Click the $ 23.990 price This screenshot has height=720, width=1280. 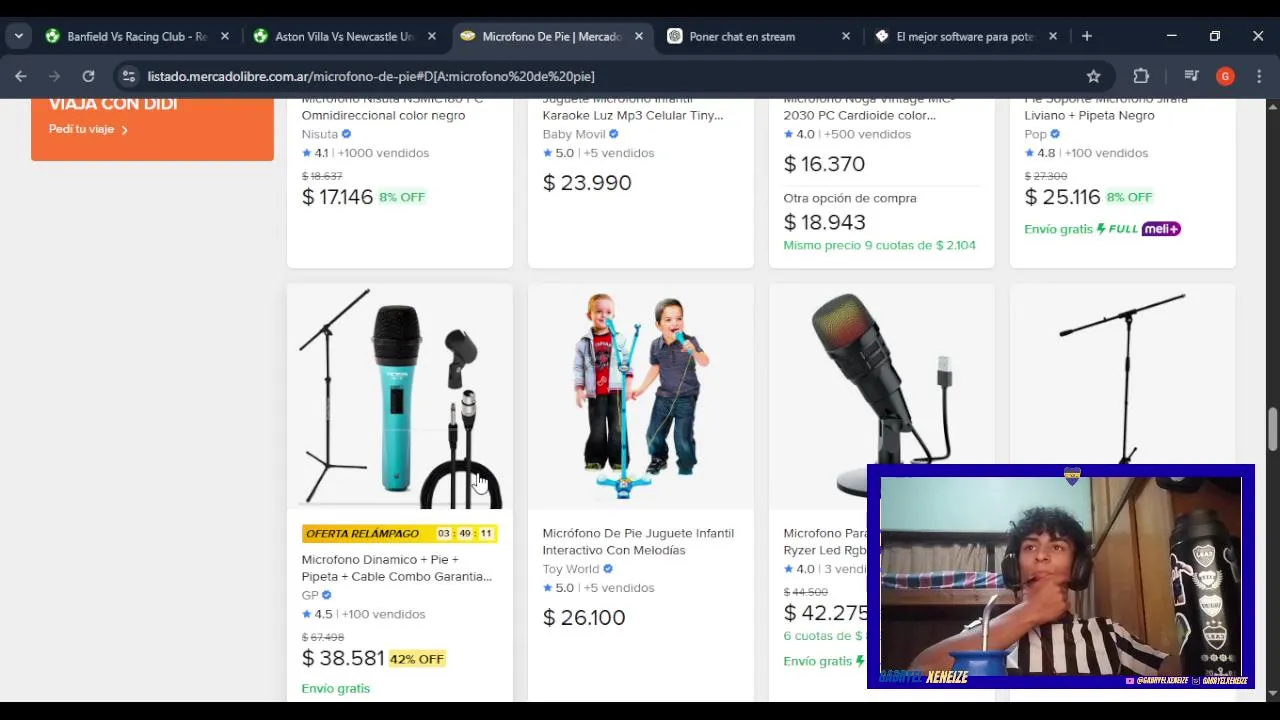click(587, 183)
